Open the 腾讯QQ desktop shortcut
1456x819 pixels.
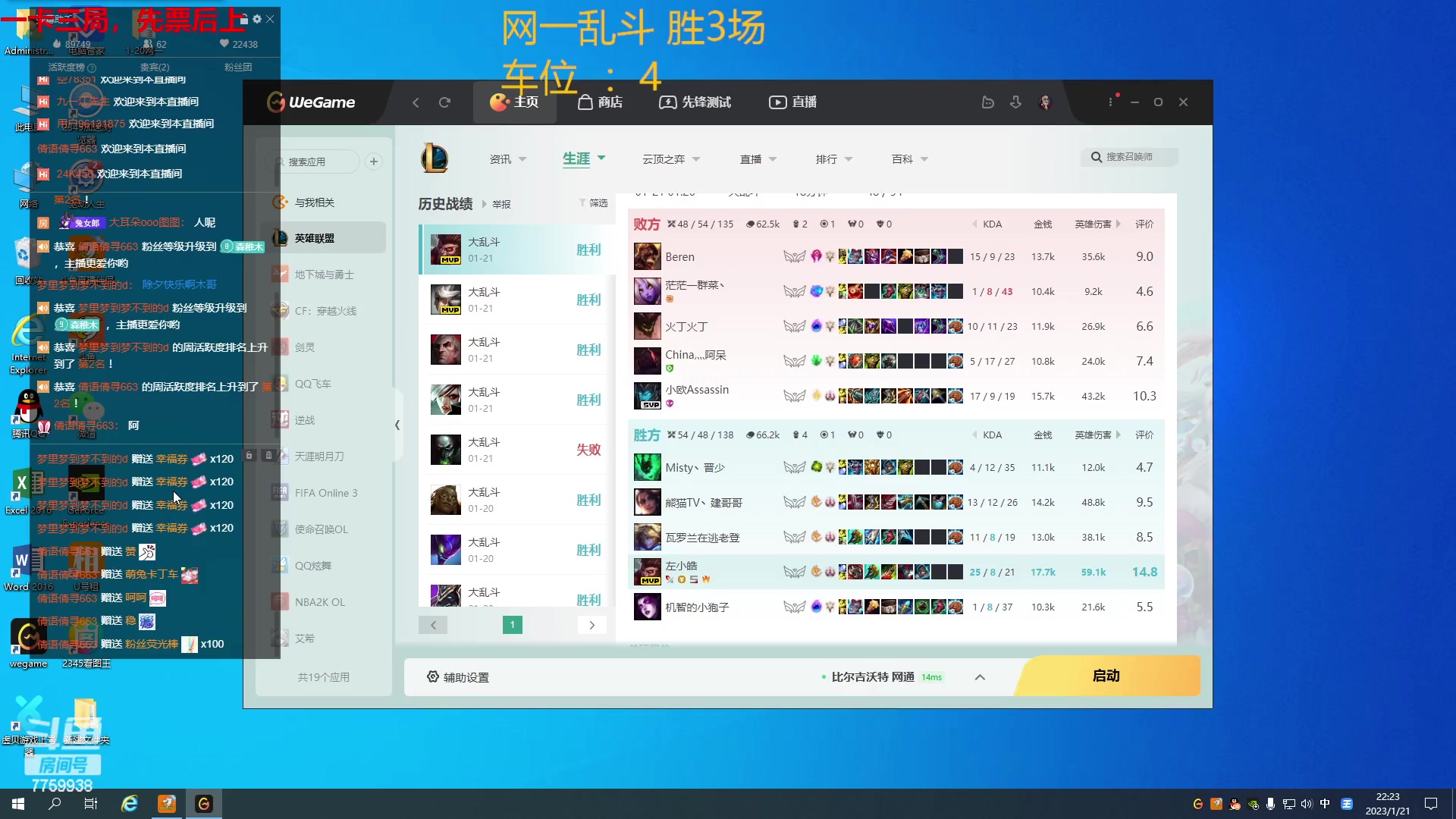click(28, 413)
